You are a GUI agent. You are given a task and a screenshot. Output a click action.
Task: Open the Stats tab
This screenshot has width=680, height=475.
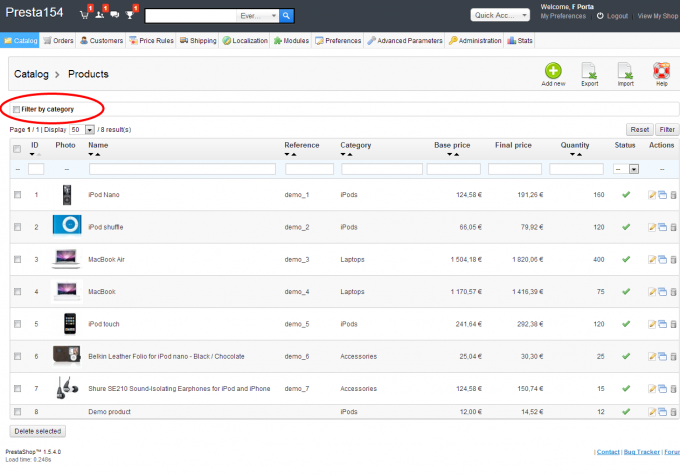pyautogui.click(x=520, y=41)
